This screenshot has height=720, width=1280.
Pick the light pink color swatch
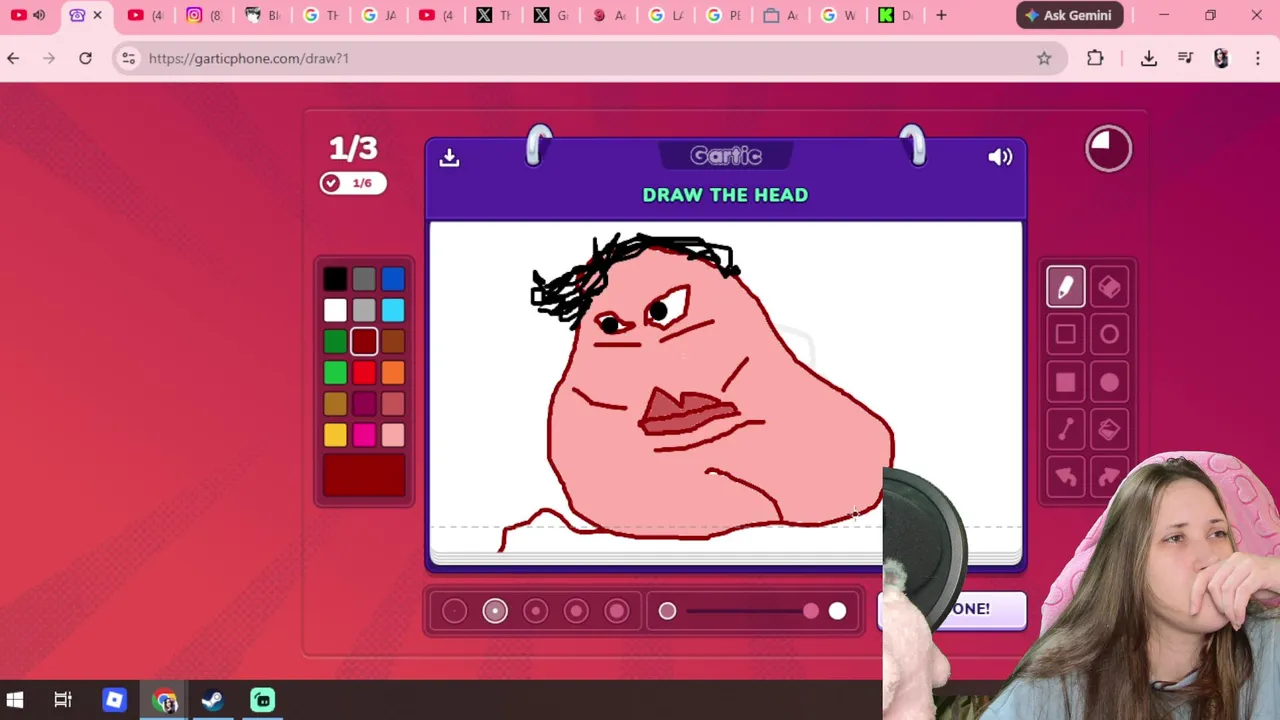(x=393, y=435)
